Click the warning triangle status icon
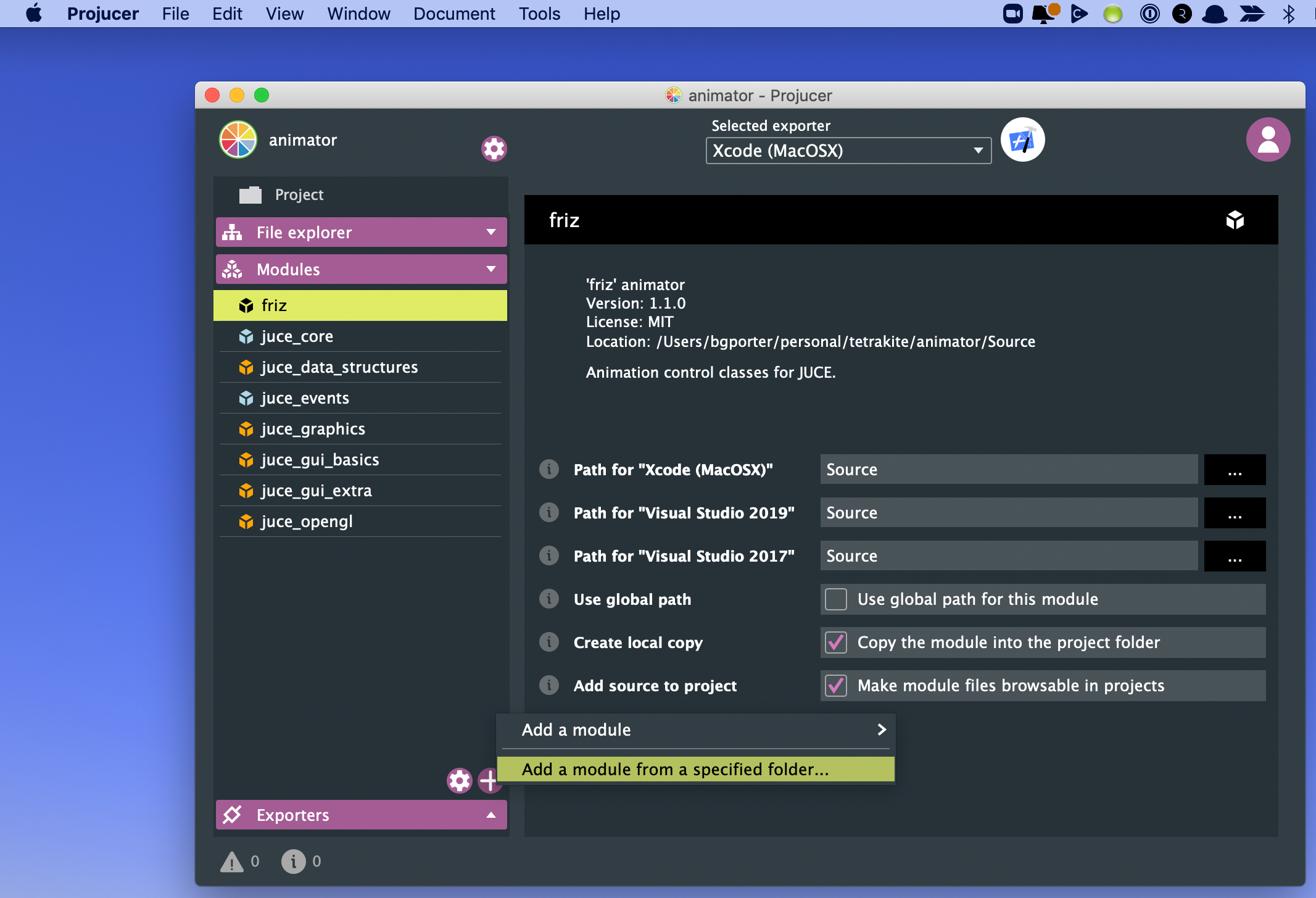Image resolution: width=1316 pixels, height=898 pixels. click(x=231, y=862)
